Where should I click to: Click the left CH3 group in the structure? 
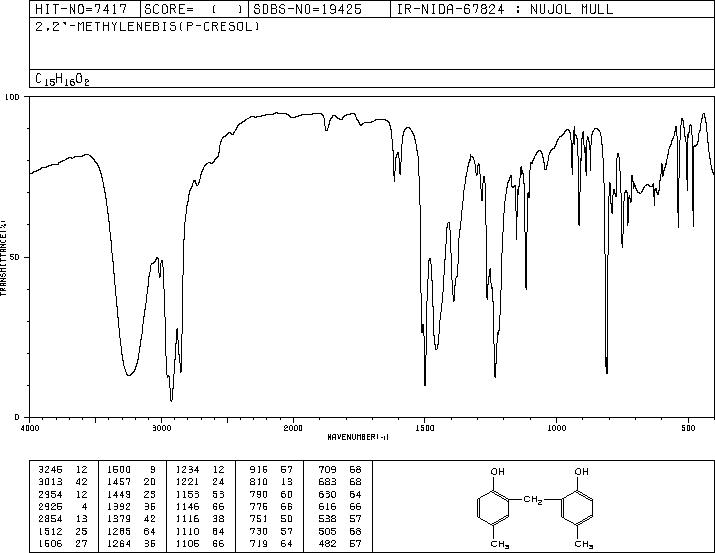500,544
